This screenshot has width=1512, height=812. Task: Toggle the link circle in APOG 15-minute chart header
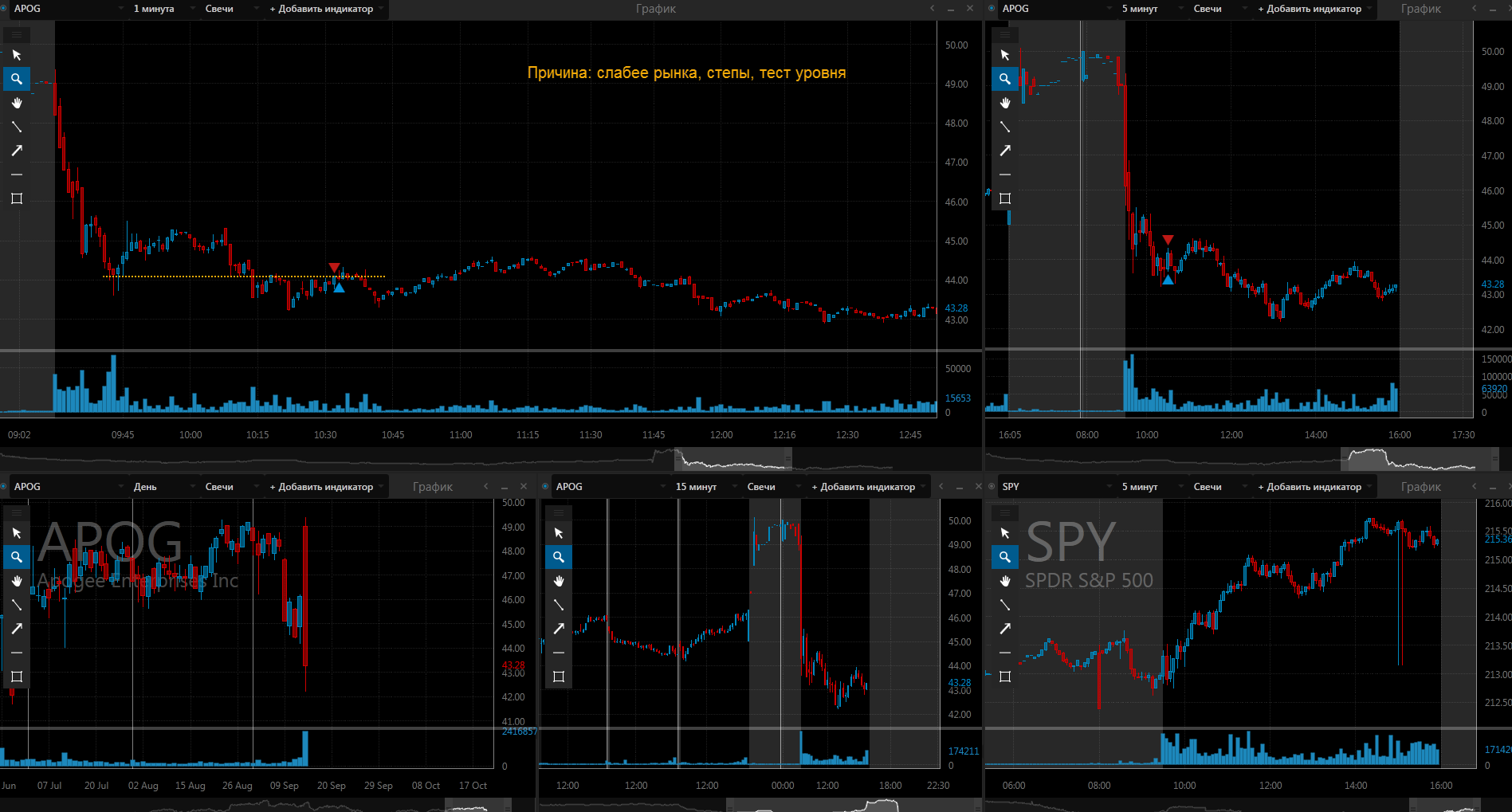click(545, 487)
